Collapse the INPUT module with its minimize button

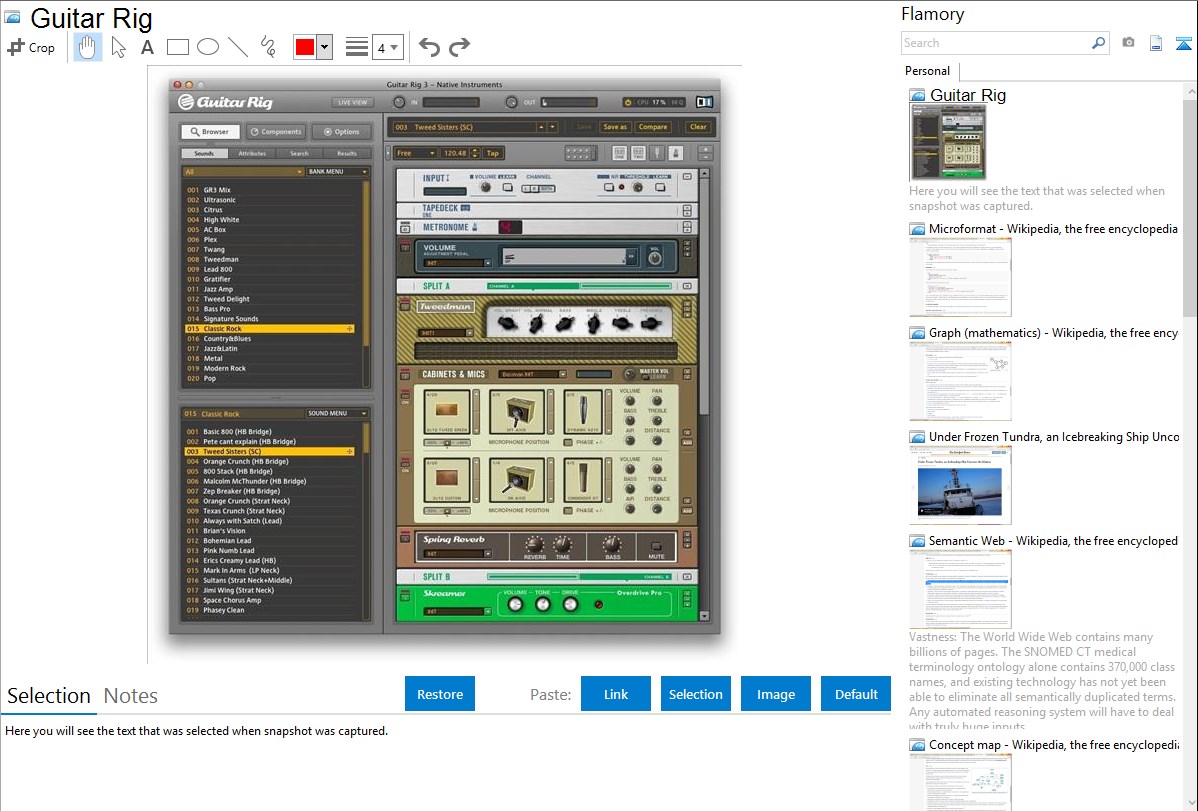(687, 177)
